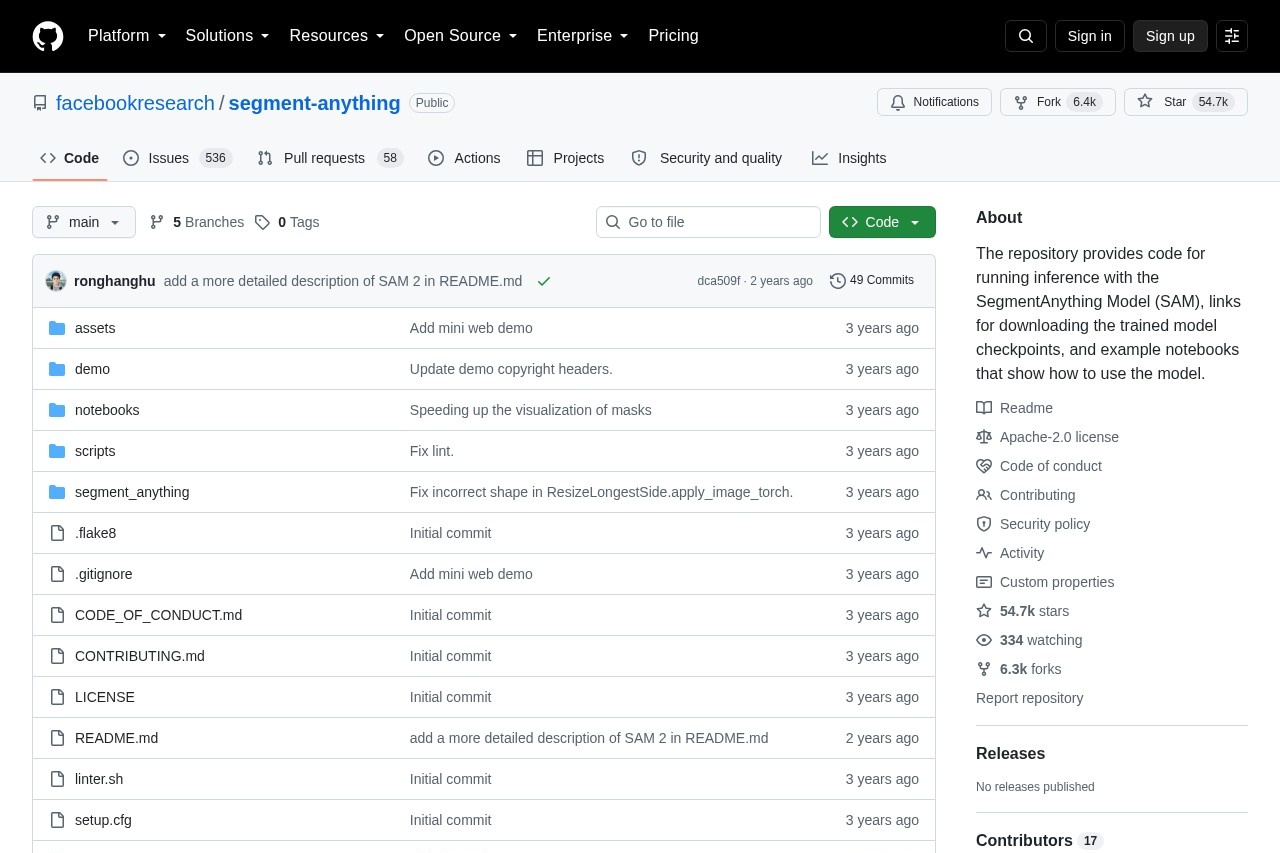Switch to the Projects tab
1280x853 pixels.
click(566, 158)
